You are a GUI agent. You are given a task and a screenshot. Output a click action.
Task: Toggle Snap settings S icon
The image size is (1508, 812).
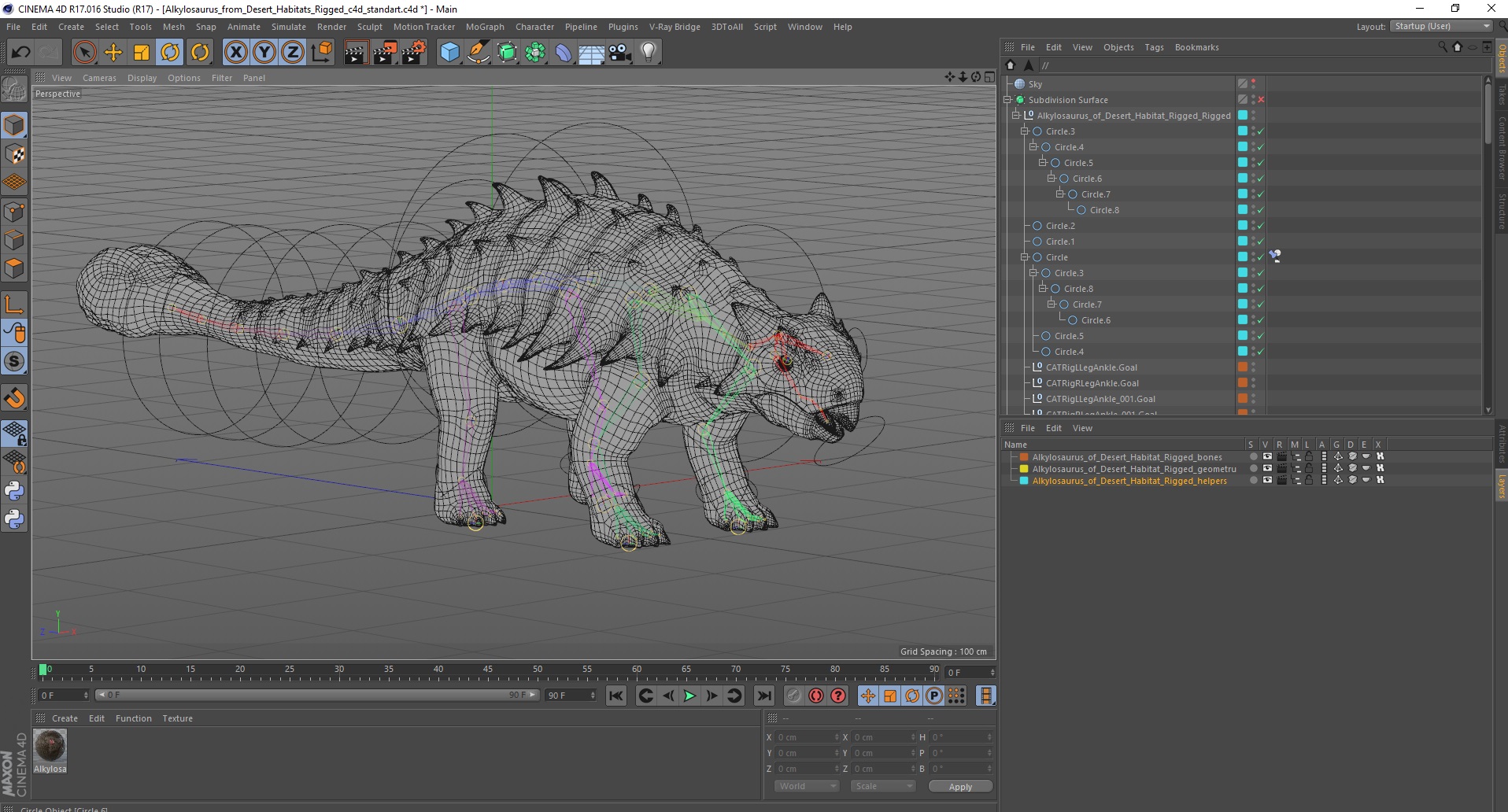(x=14, y=361)
